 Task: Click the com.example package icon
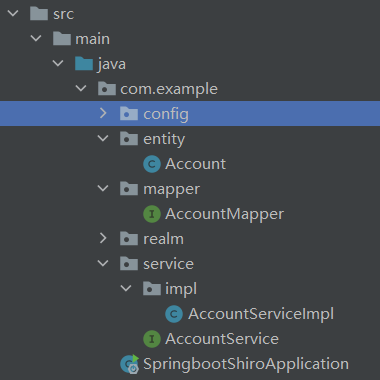coord(107,88)
